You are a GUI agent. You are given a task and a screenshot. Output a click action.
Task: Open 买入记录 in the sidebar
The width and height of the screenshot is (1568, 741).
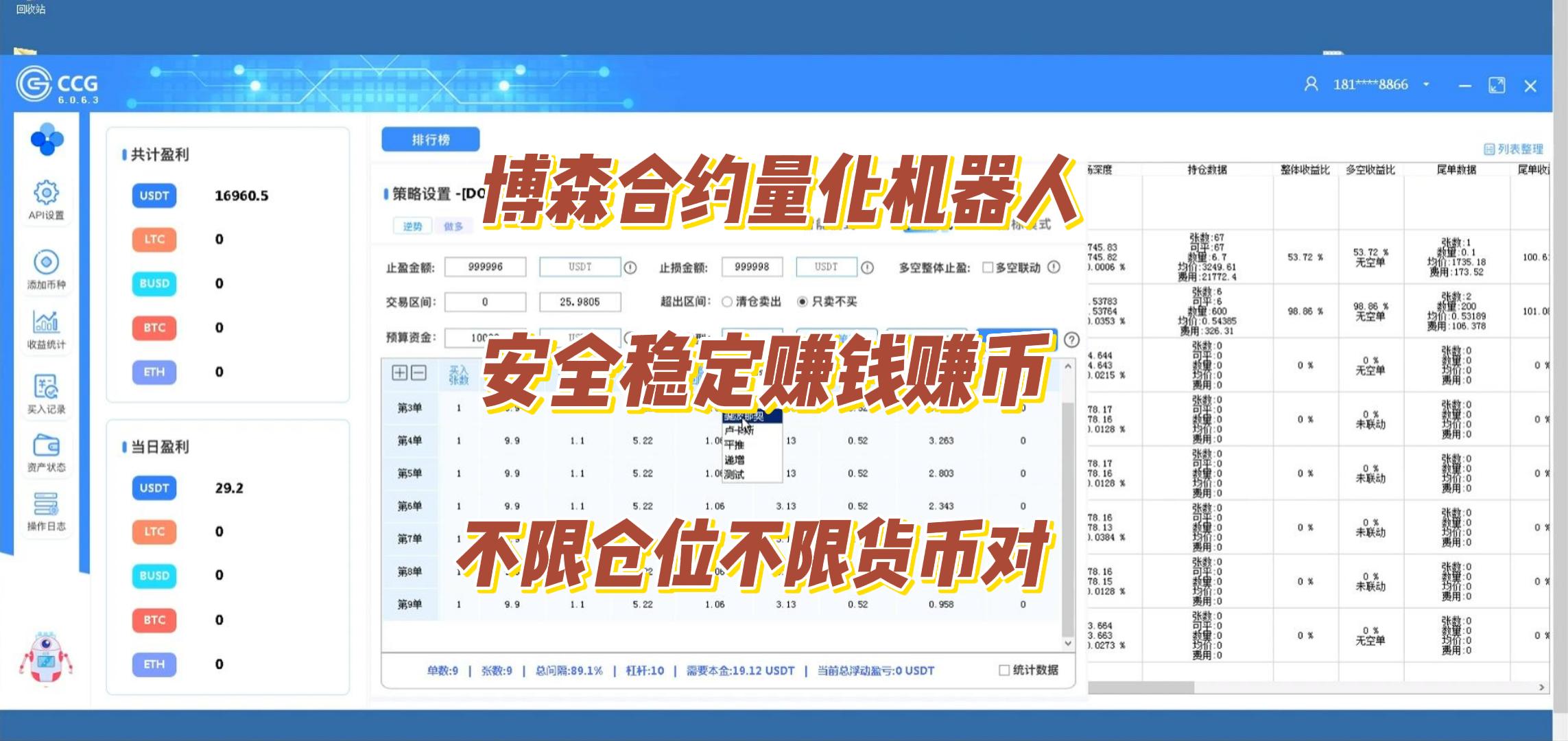[46, 395]
